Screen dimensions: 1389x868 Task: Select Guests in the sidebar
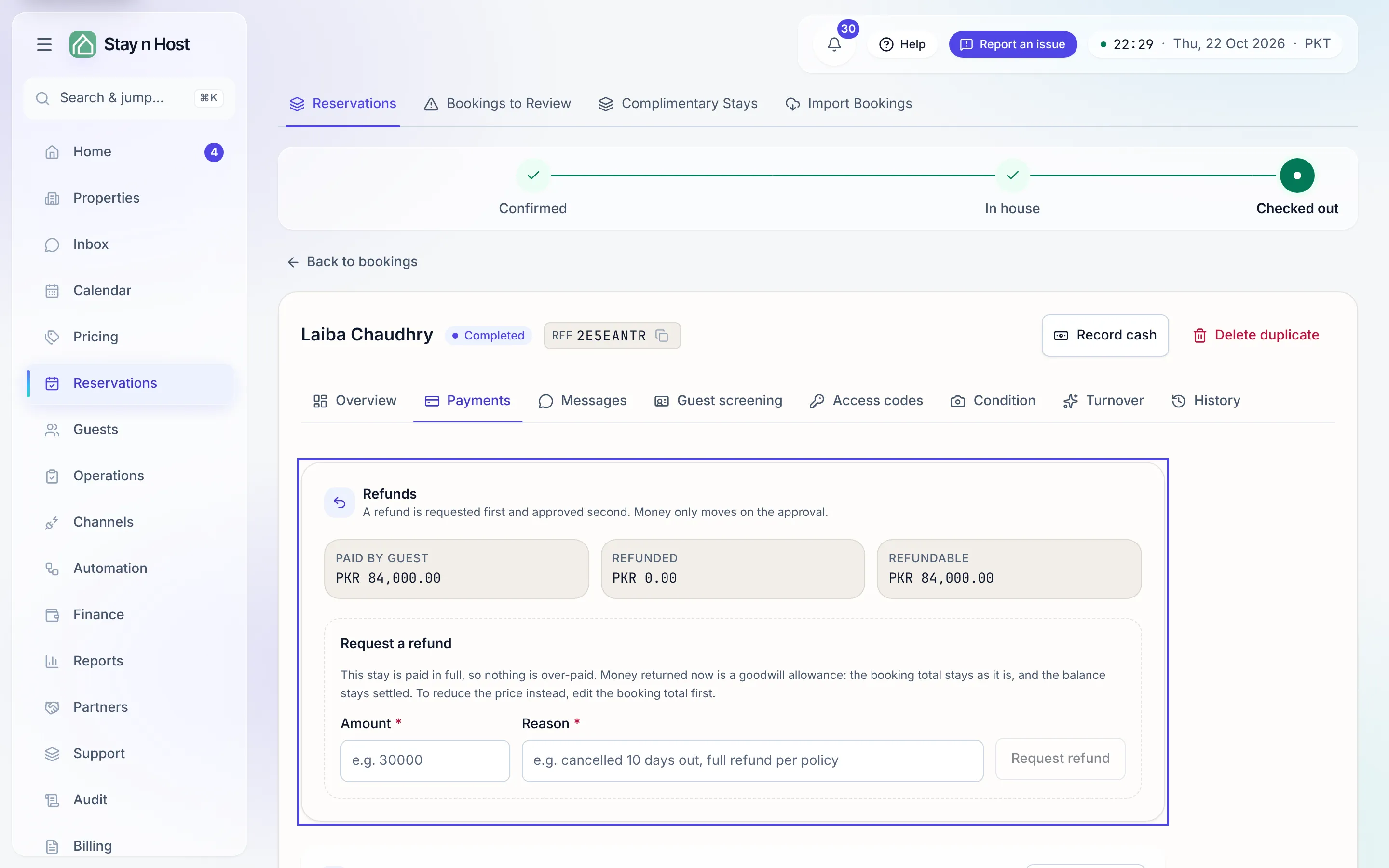point(130,429)
